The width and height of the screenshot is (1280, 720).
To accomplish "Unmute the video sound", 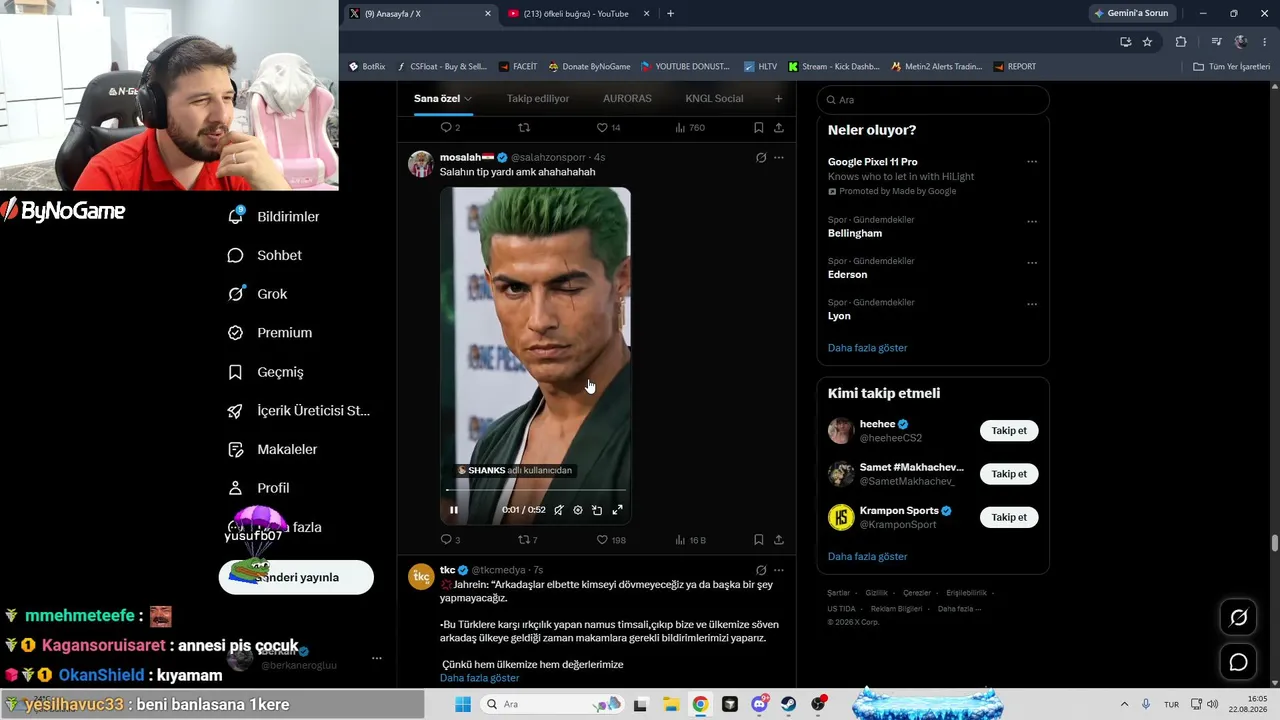I will [559, 510].
